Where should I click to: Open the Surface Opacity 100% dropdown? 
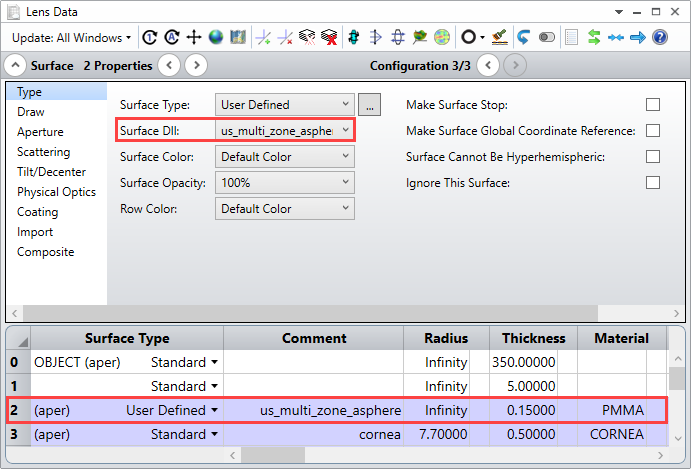(285, 182)
